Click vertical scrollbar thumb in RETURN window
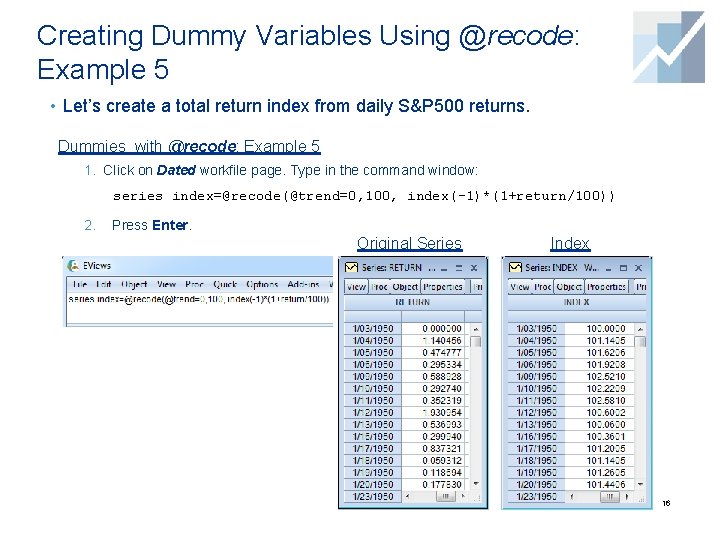 (476, 342)
